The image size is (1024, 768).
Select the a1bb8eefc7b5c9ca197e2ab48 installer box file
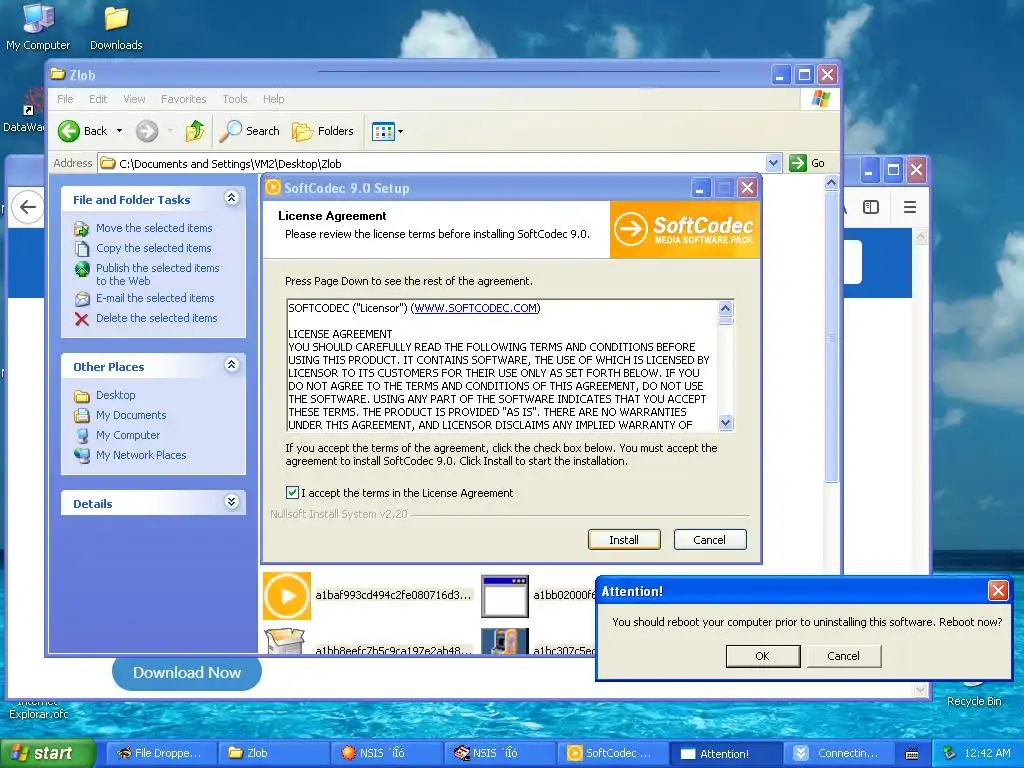click(284, 641)
